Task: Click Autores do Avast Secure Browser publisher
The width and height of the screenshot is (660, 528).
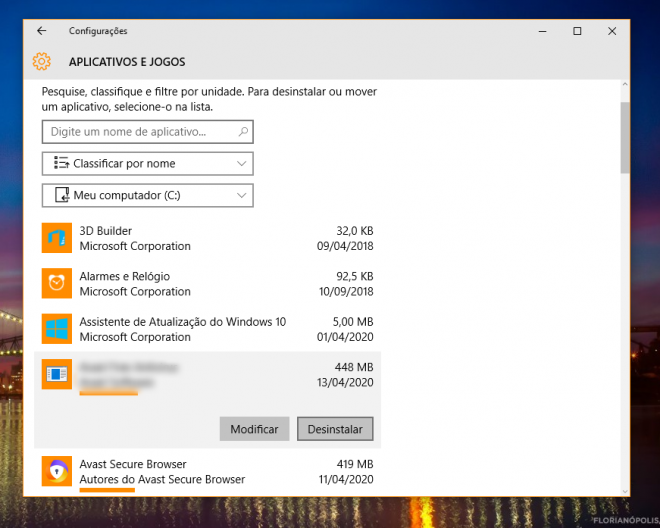Action: (x=162, y=479)
